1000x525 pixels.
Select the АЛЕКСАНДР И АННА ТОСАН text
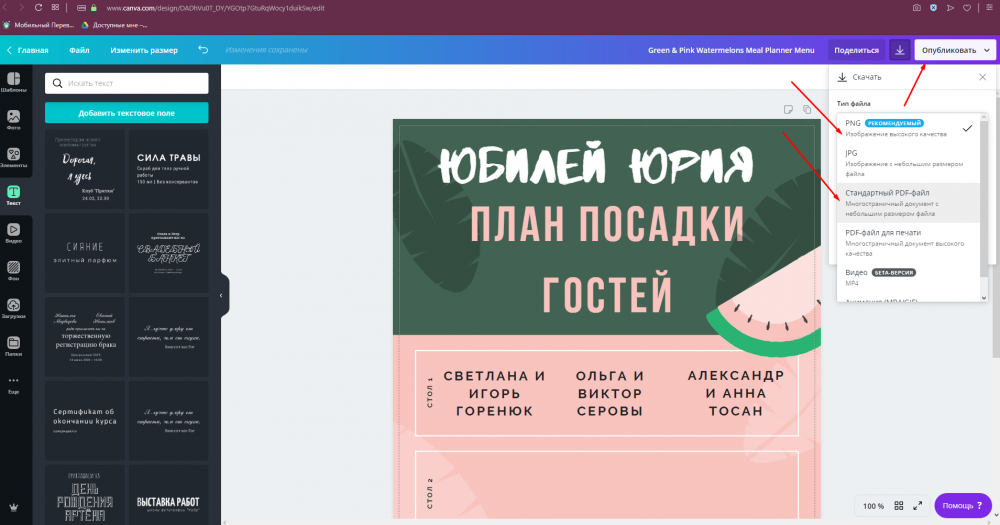[x=735, y=393]
